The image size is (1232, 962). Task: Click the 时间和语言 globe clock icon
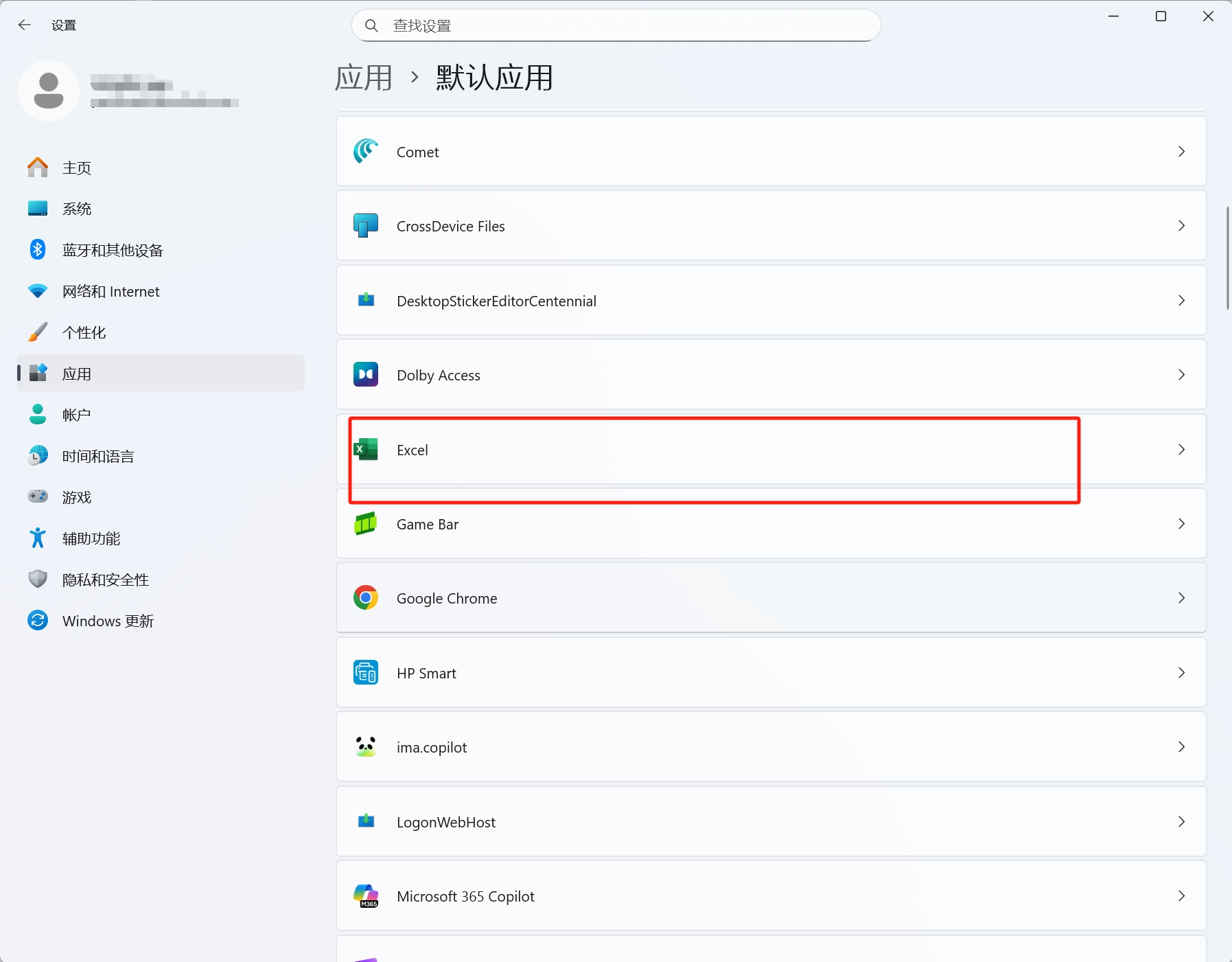pyautogui.click(x=38, y=455)
